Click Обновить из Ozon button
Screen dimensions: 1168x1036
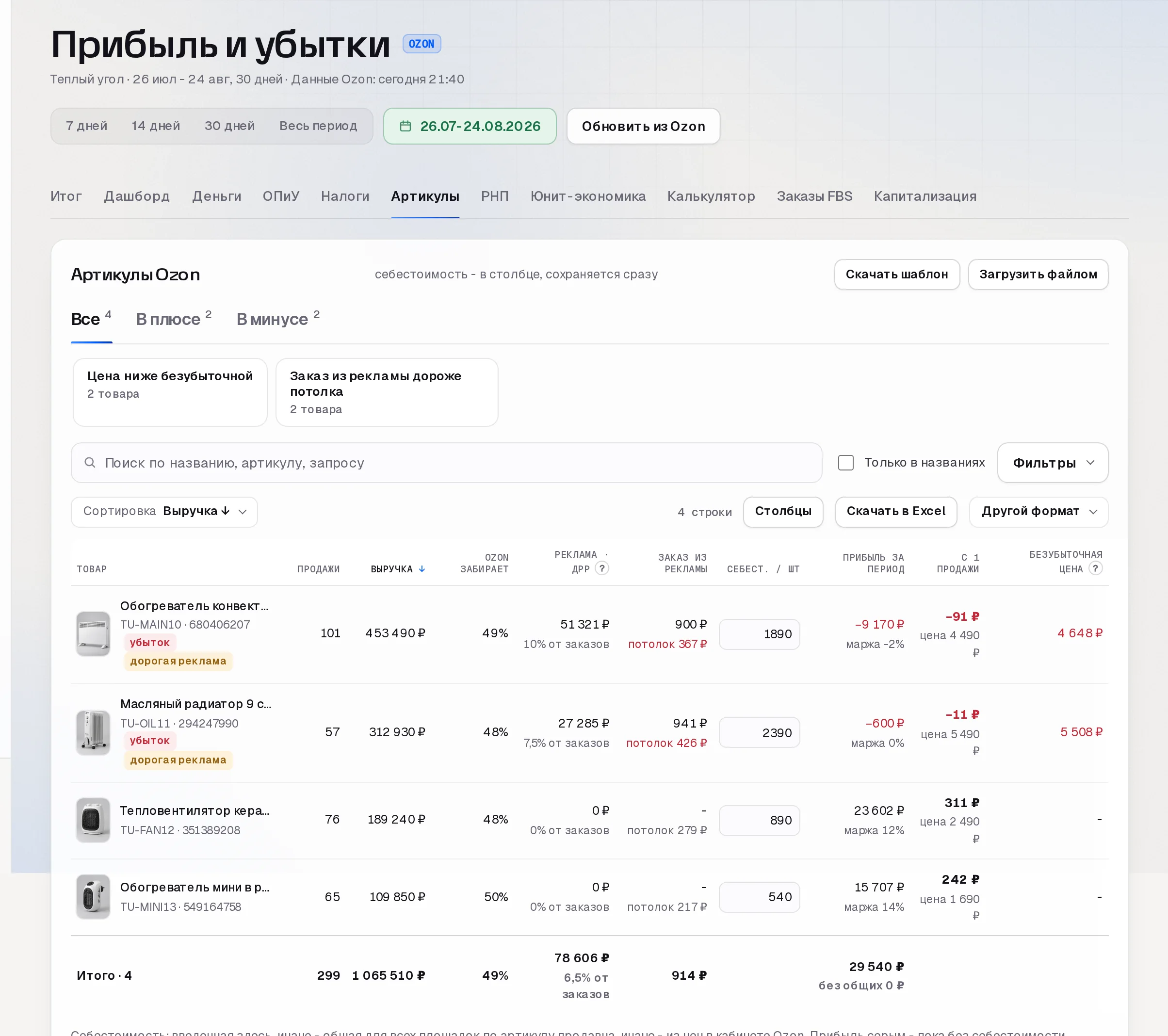(644, 126)
